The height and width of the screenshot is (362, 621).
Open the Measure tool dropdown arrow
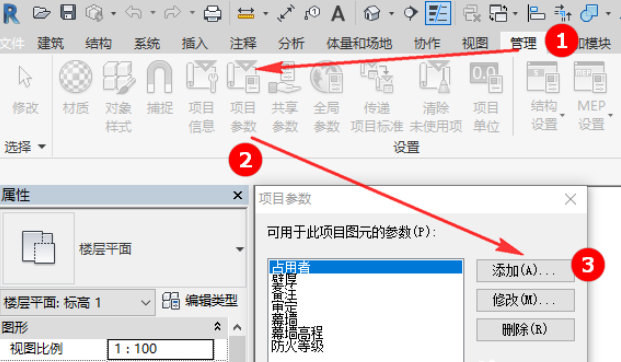[x=265, y=13]
